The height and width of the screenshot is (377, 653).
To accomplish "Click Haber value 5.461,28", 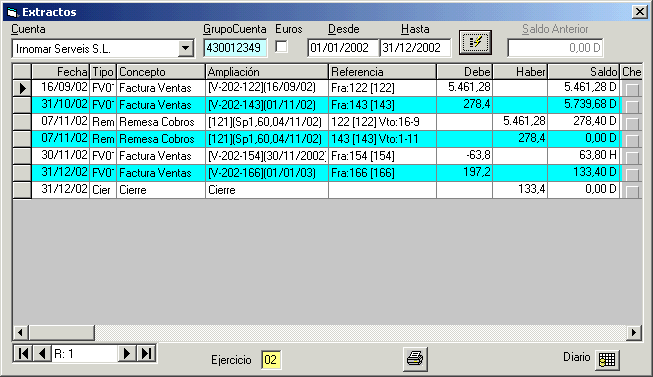I will coord(520,122).
